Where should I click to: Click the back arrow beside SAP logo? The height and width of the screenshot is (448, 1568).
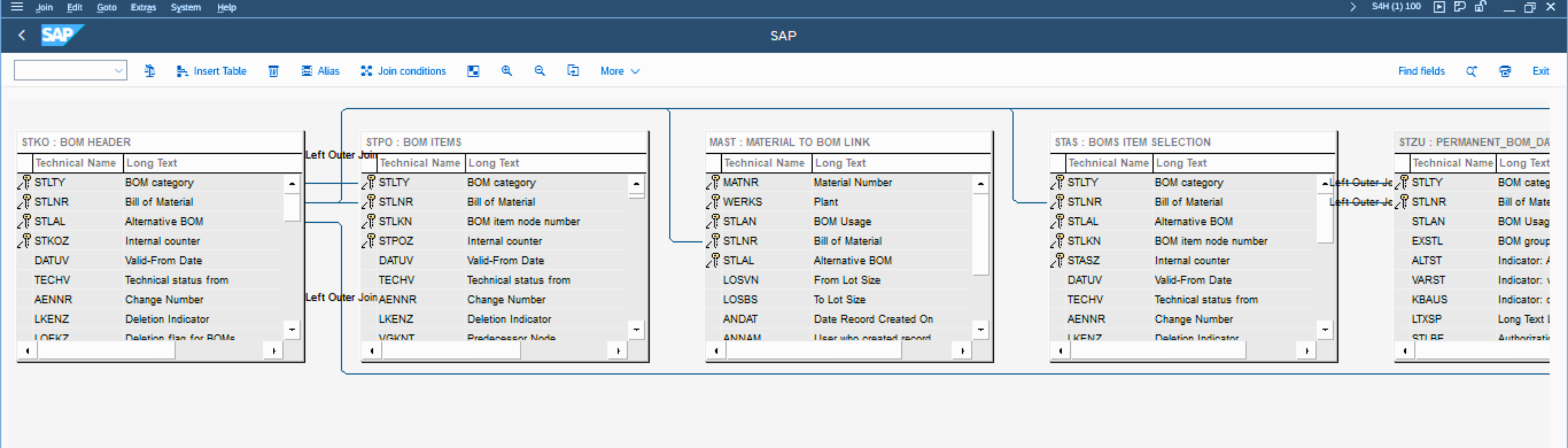click(x=22, y=35)
